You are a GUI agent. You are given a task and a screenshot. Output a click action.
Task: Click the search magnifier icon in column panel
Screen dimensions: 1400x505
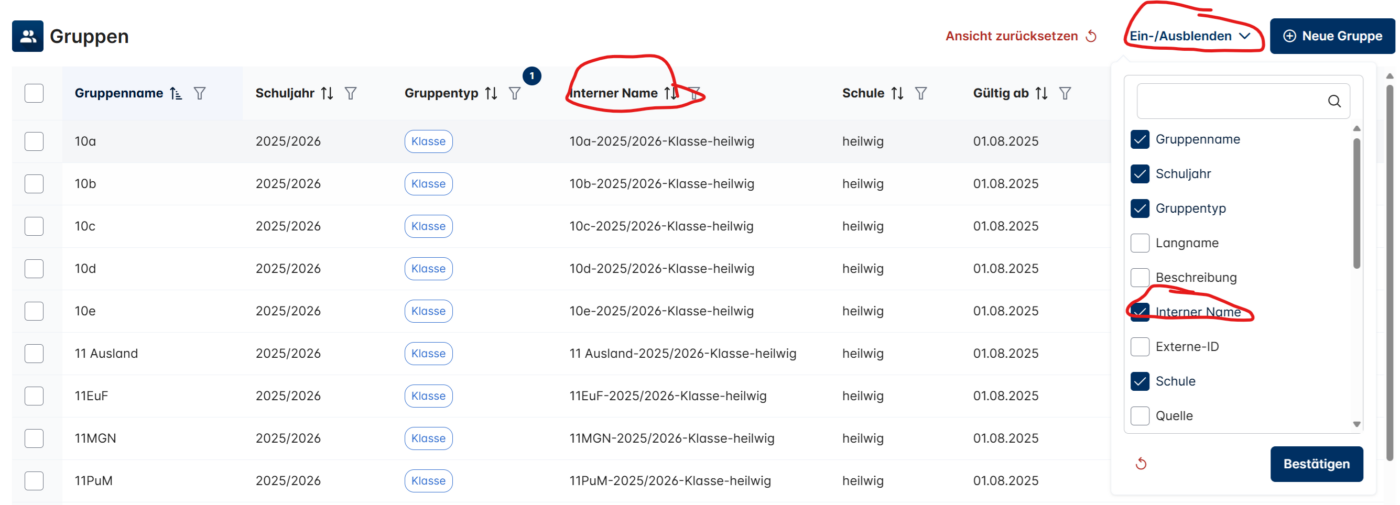click(x=1334, y=101)
